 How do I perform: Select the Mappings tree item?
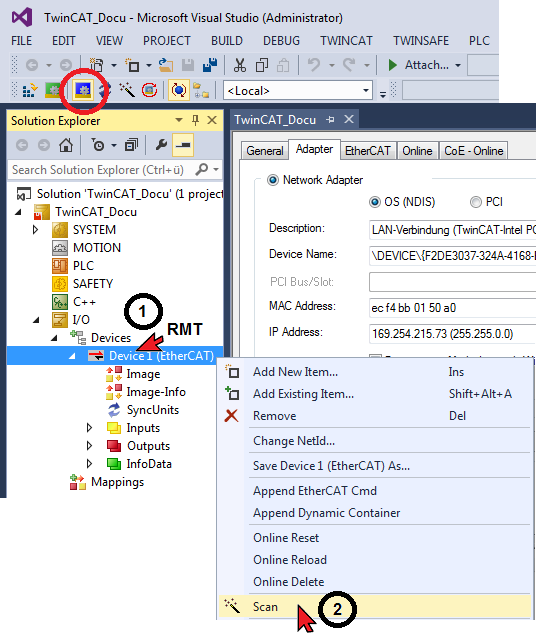pos(117,482)
